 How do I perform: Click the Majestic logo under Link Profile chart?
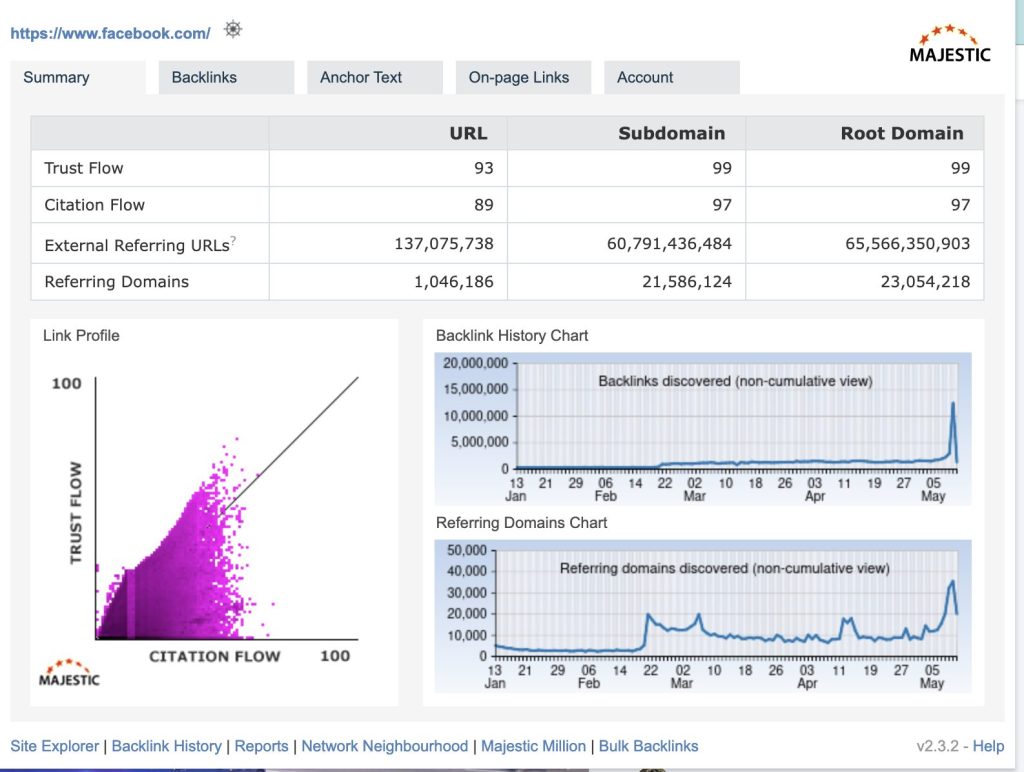(x=69, y=673)
